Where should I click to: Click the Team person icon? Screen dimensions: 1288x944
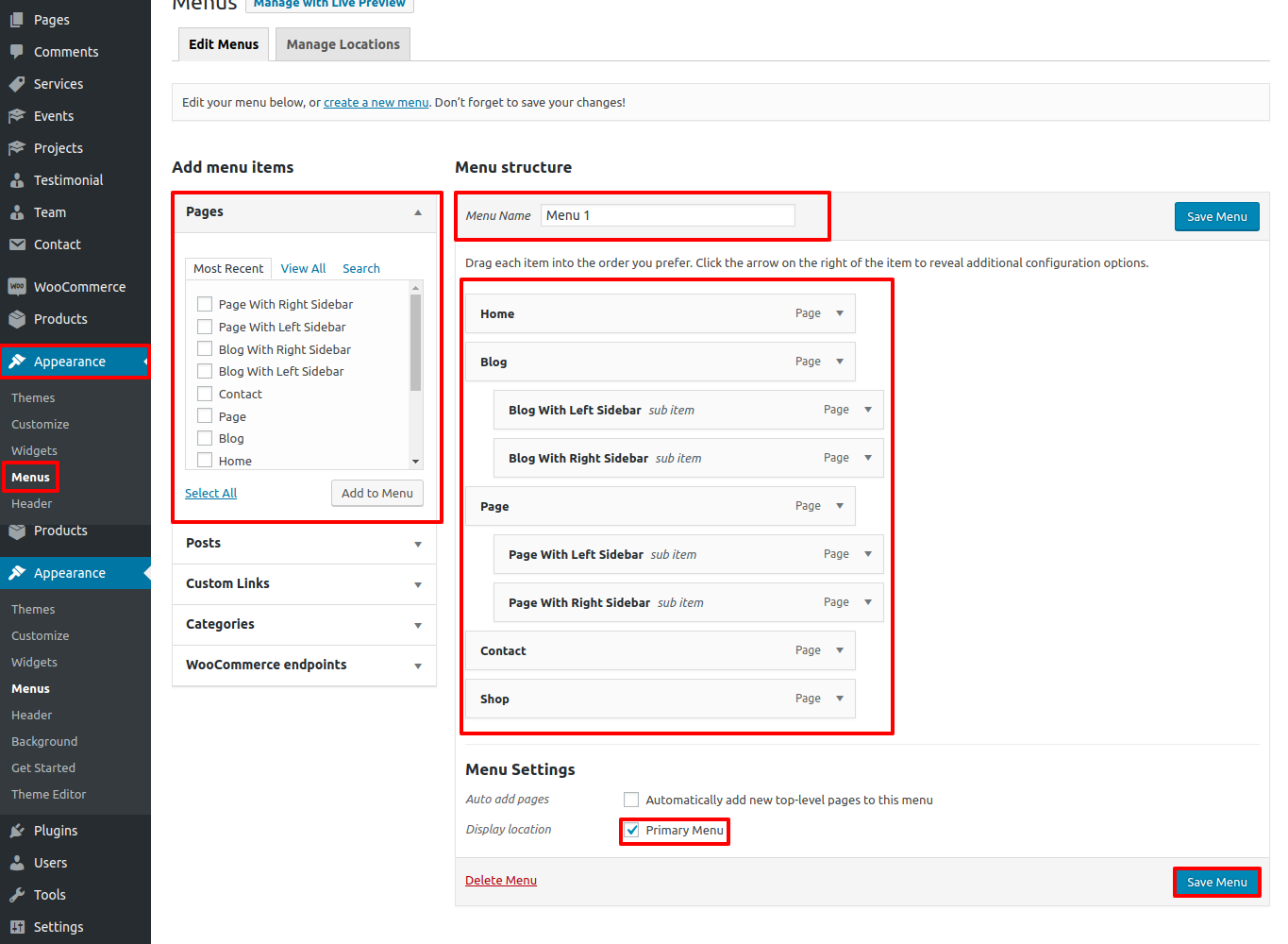click(x=17, y=212)
